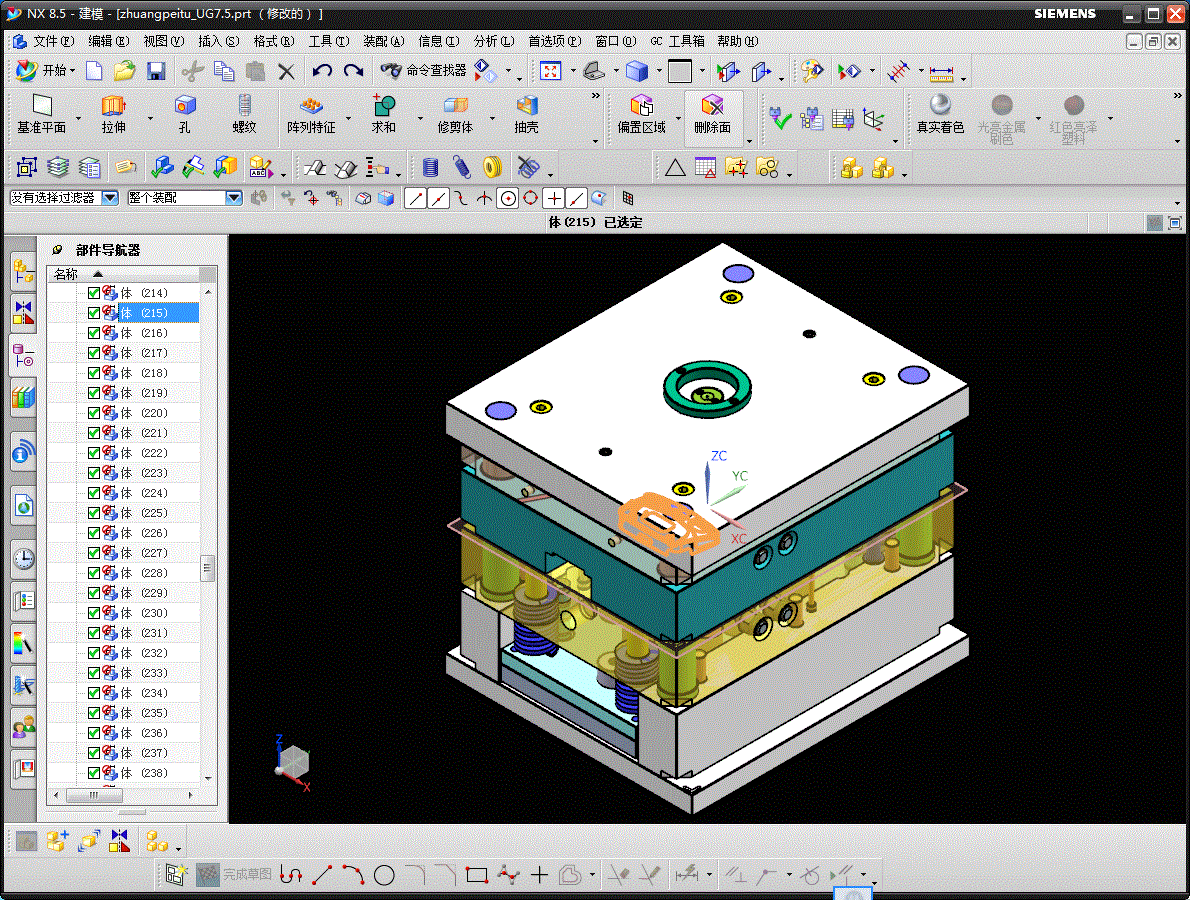The width and height of the screenshot is (1190, 900).
Task: Click the Cut scissors icon
Action: (192, 71)
